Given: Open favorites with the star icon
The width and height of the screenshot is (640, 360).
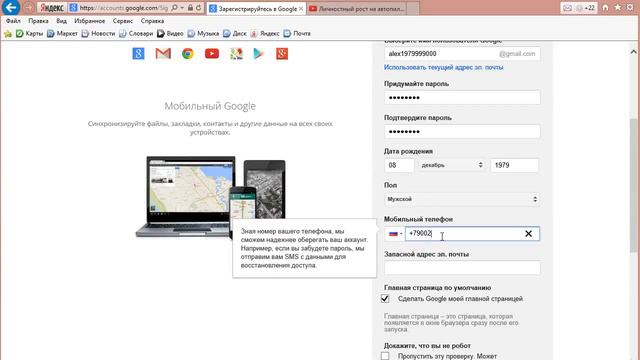Looking at the screenshot, I should tap(618, 8).
